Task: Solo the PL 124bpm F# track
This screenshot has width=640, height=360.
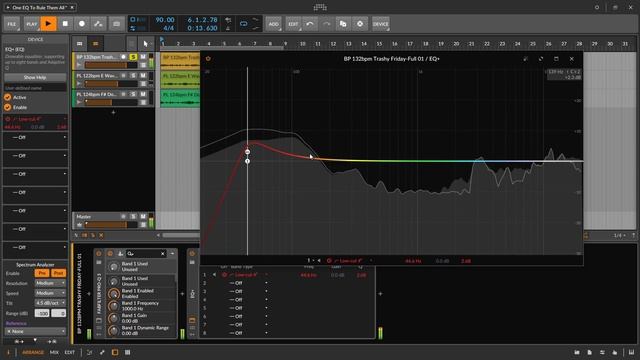Action: tap(133, 94)
